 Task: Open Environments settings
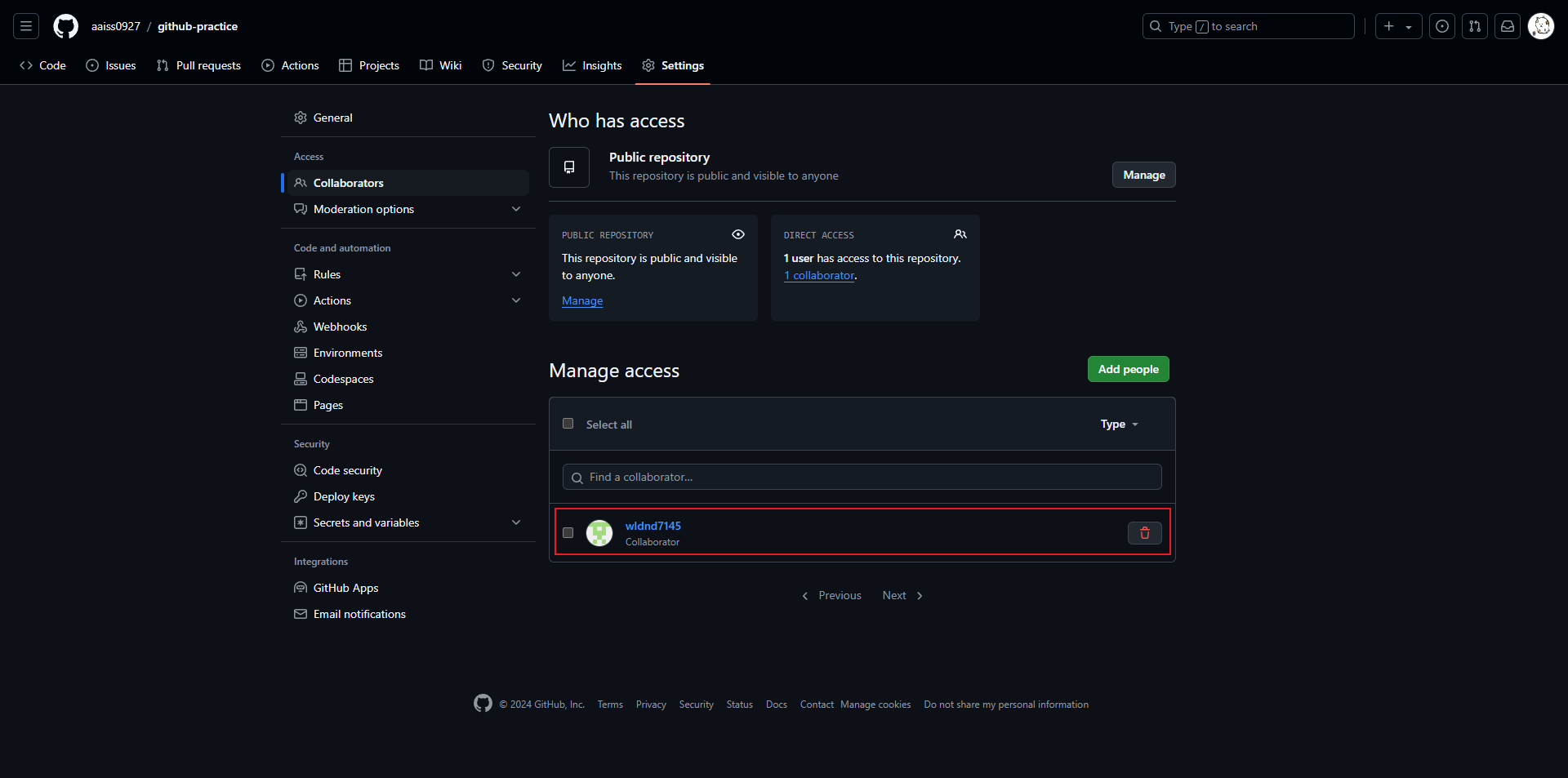[x=408, y=353]
